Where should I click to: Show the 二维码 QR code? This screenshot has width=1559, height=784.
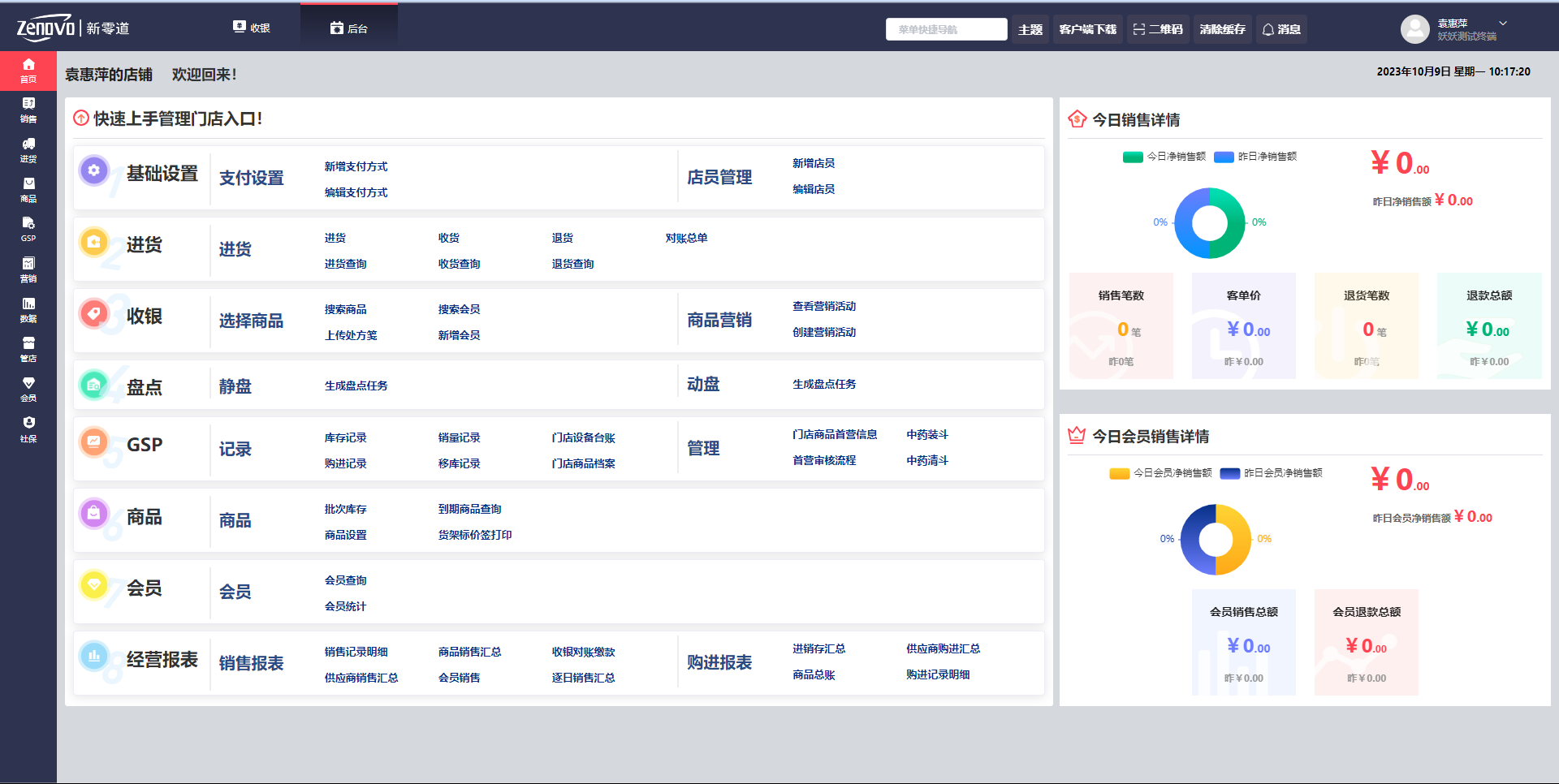pos(1158,29)
